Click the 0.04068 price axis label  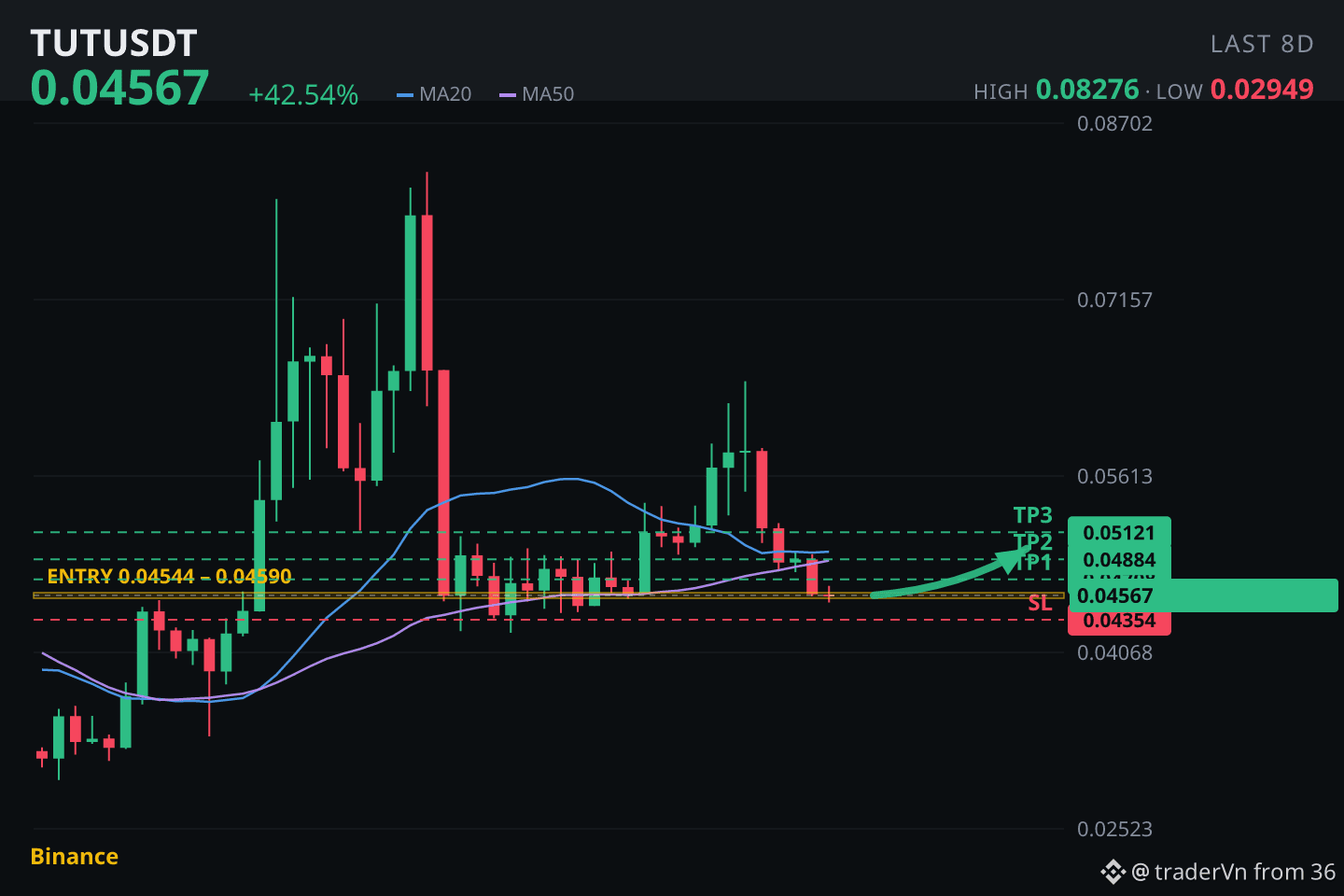pos(1114,653)
